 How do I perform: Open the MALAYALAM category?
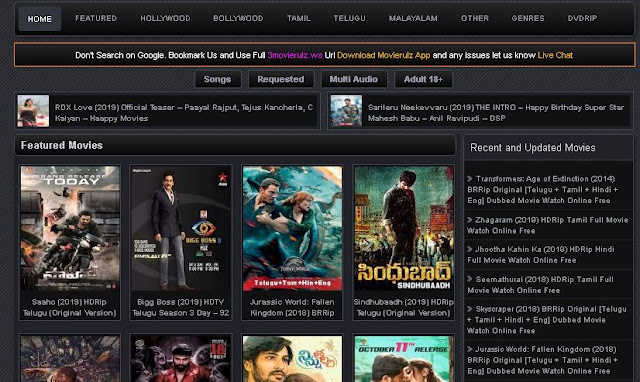pyautogui.click(x=413, y=18)
